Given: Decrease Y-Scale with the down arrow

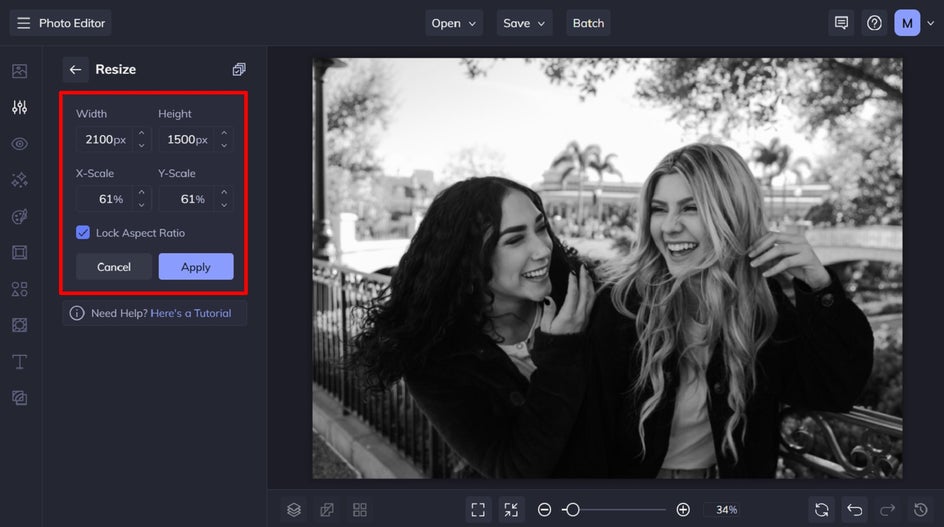Looking at the screenshot, I should (x=224, y=205).
